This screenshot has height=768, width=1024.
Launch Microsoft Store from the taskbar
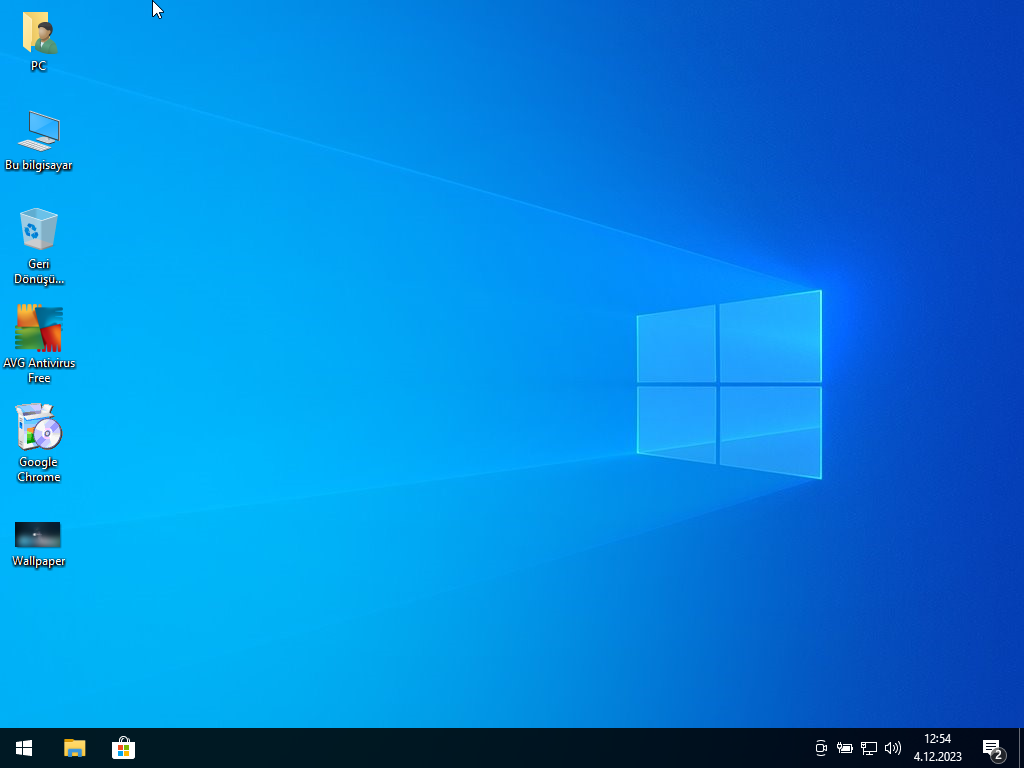[123, 748]
